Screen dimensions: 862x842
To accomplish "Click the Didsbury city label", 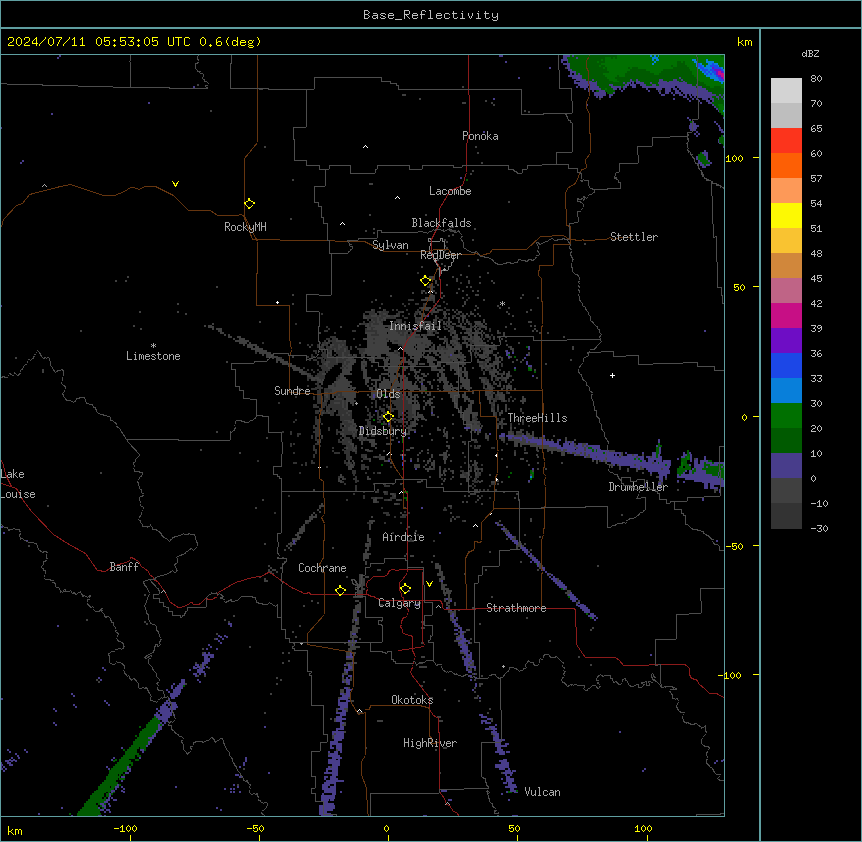I will pyautogui.click(x=383, y=431).
